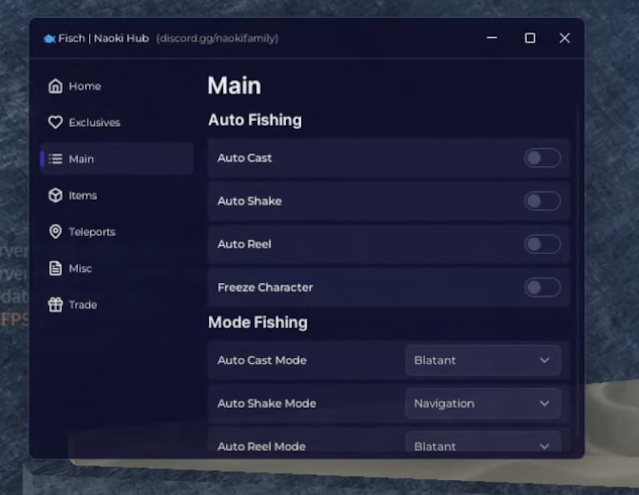Click the Exclusives heart icon
Image resolution: width=639 pixels, height=495 pixels.
pos(55,122)
